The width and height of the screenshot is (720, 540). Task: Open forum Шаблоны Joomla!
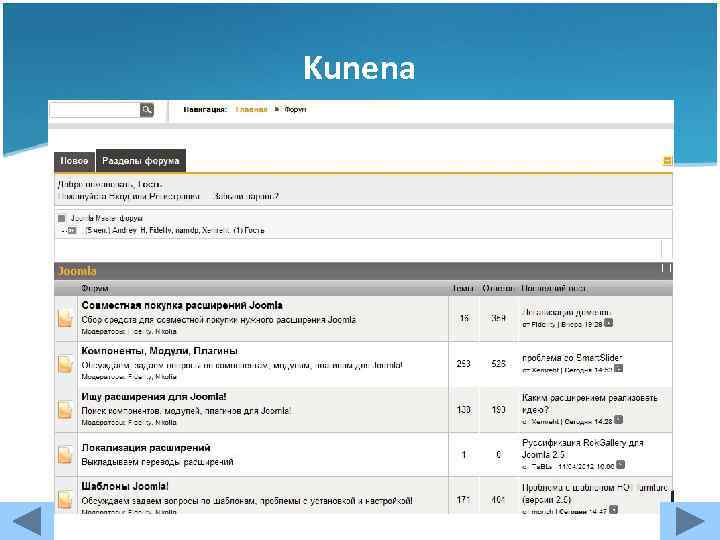coord(125,486)
